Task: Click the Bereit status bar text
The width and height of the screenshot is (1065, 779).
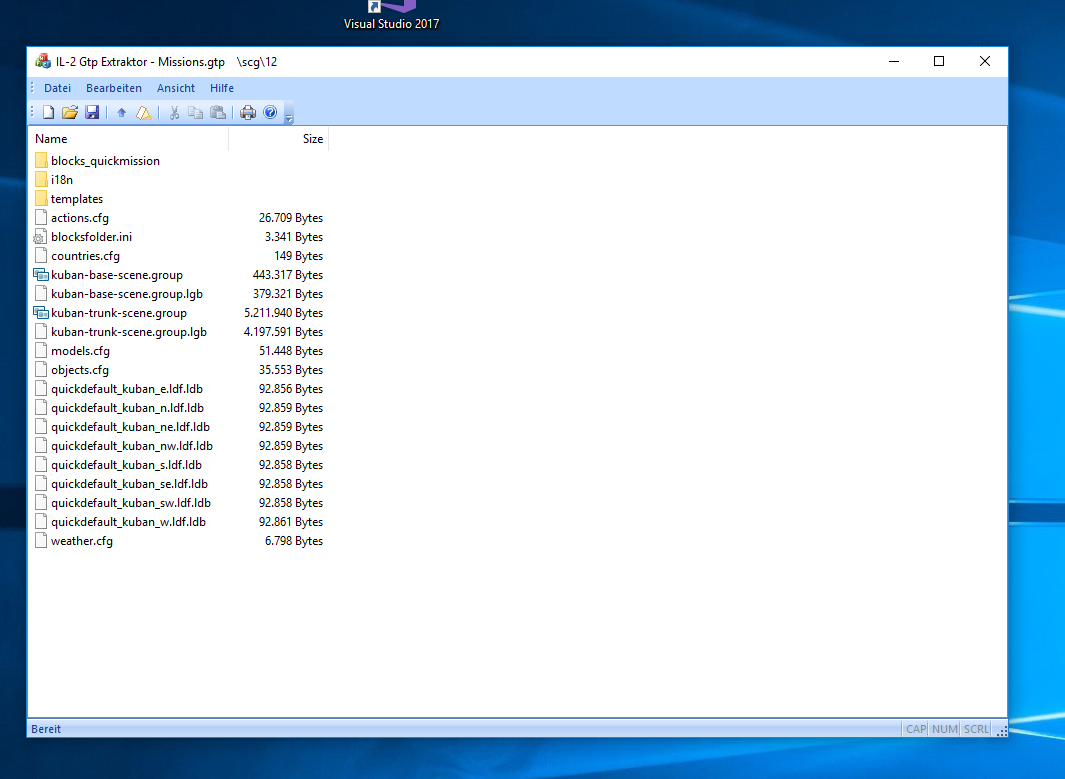Action: pyautogui.click(x=46, y=729)
